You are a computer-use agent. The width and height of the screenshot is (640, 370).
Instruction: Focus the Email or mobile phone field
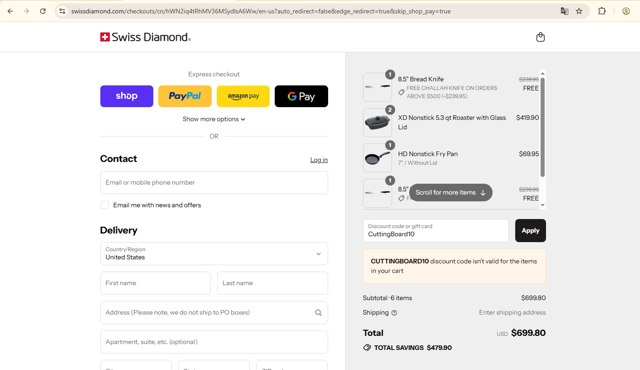pos(214,182)
